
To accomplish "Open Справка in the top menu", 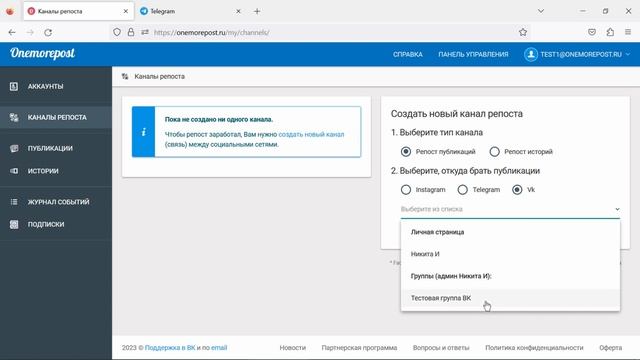I will tap(407, 54).
